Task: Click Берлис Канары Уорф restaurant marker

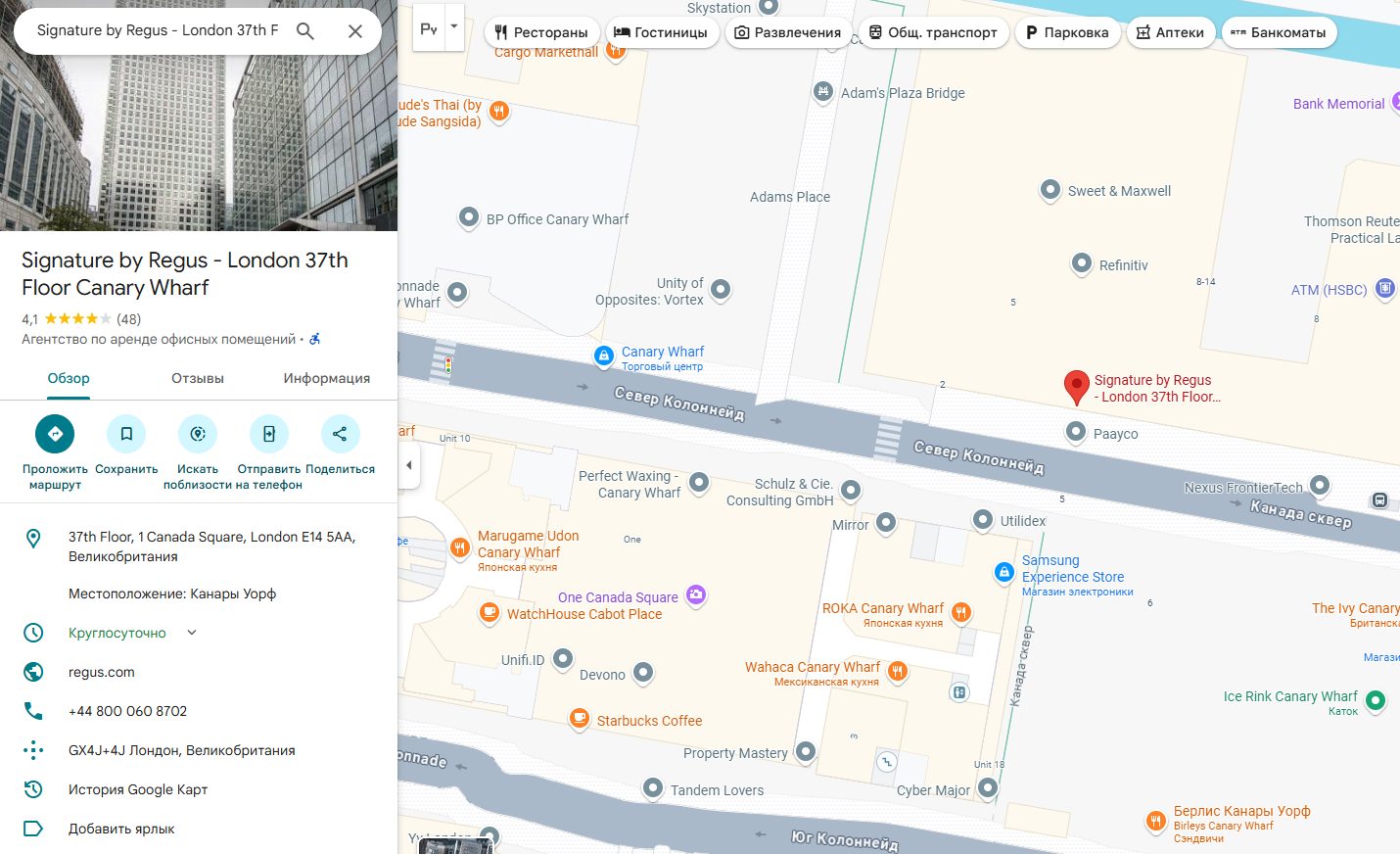Action: click(x=1156, y=822)
